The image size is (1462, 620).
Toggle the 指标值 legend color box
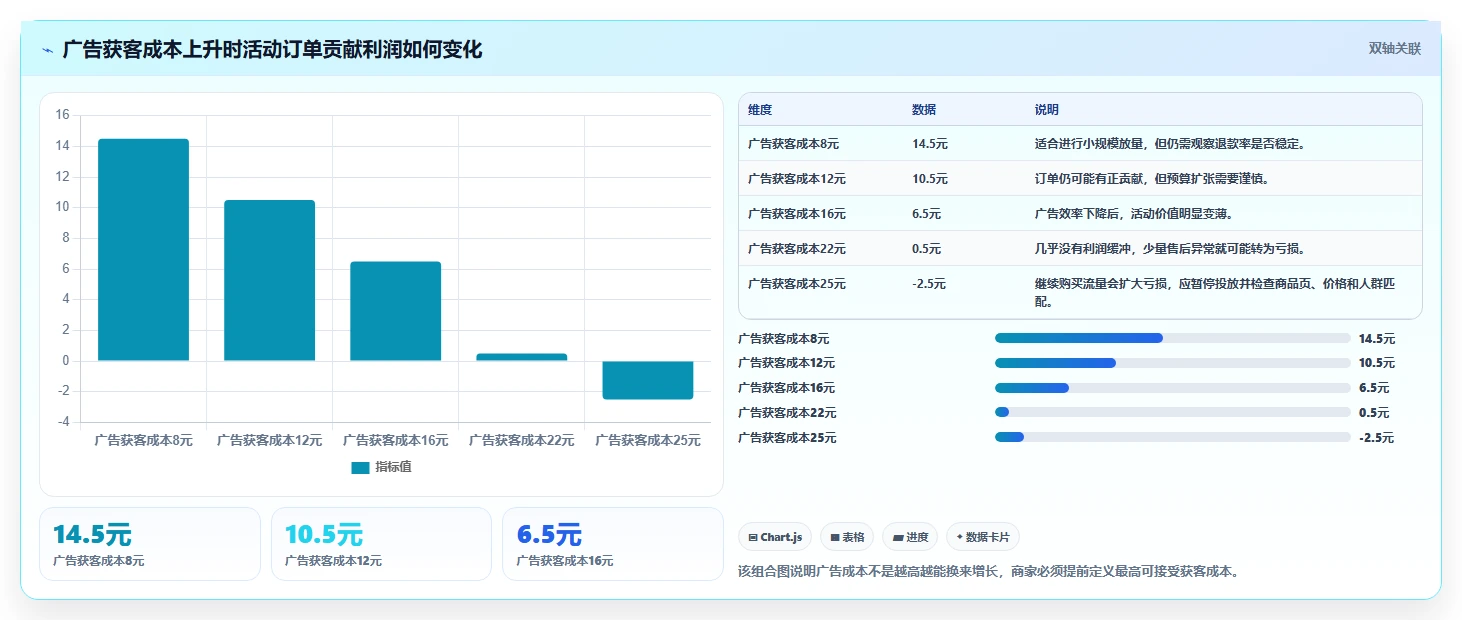[361, 467]
